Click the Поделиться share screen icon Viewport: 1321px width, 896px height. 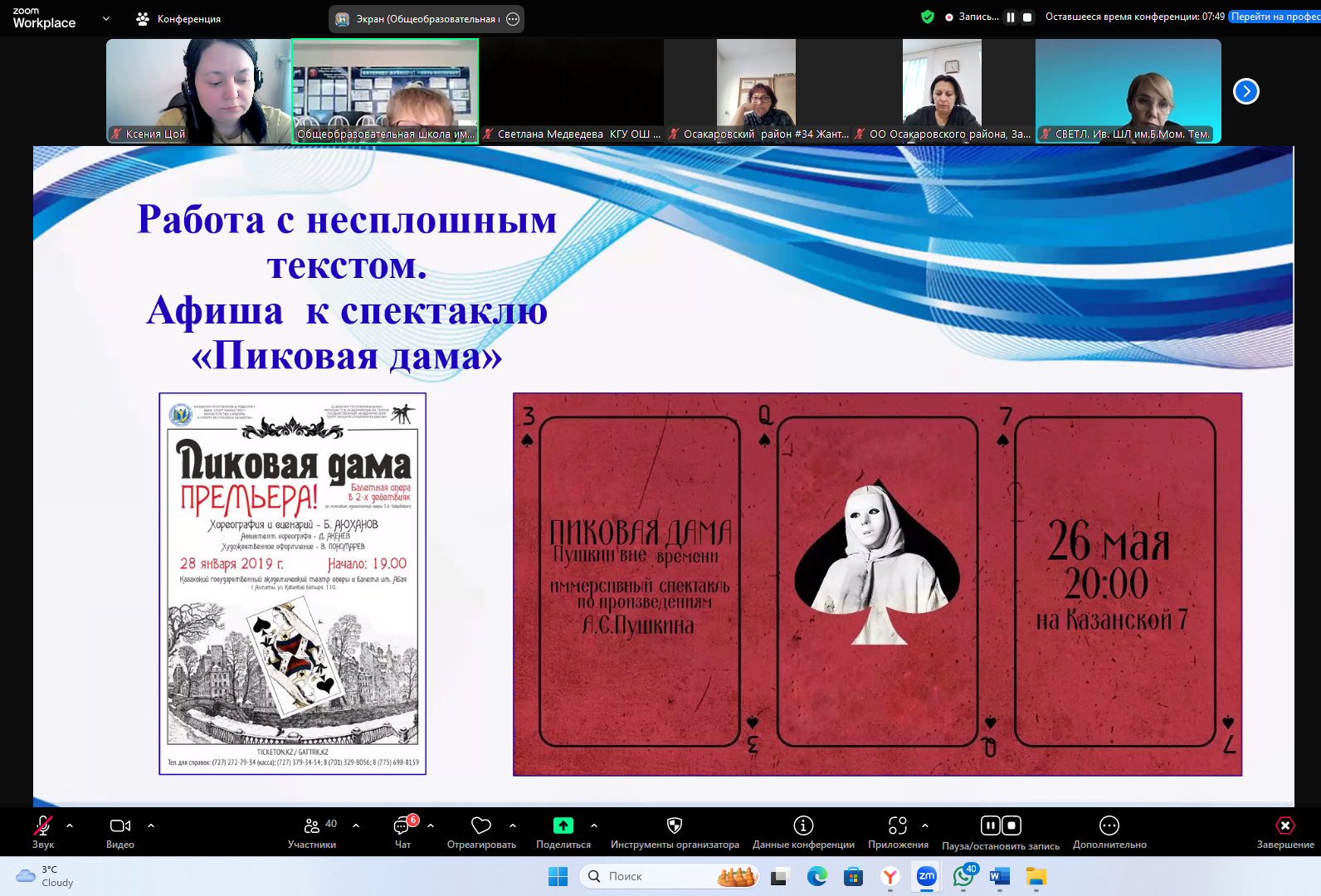(x=563, y=826)
